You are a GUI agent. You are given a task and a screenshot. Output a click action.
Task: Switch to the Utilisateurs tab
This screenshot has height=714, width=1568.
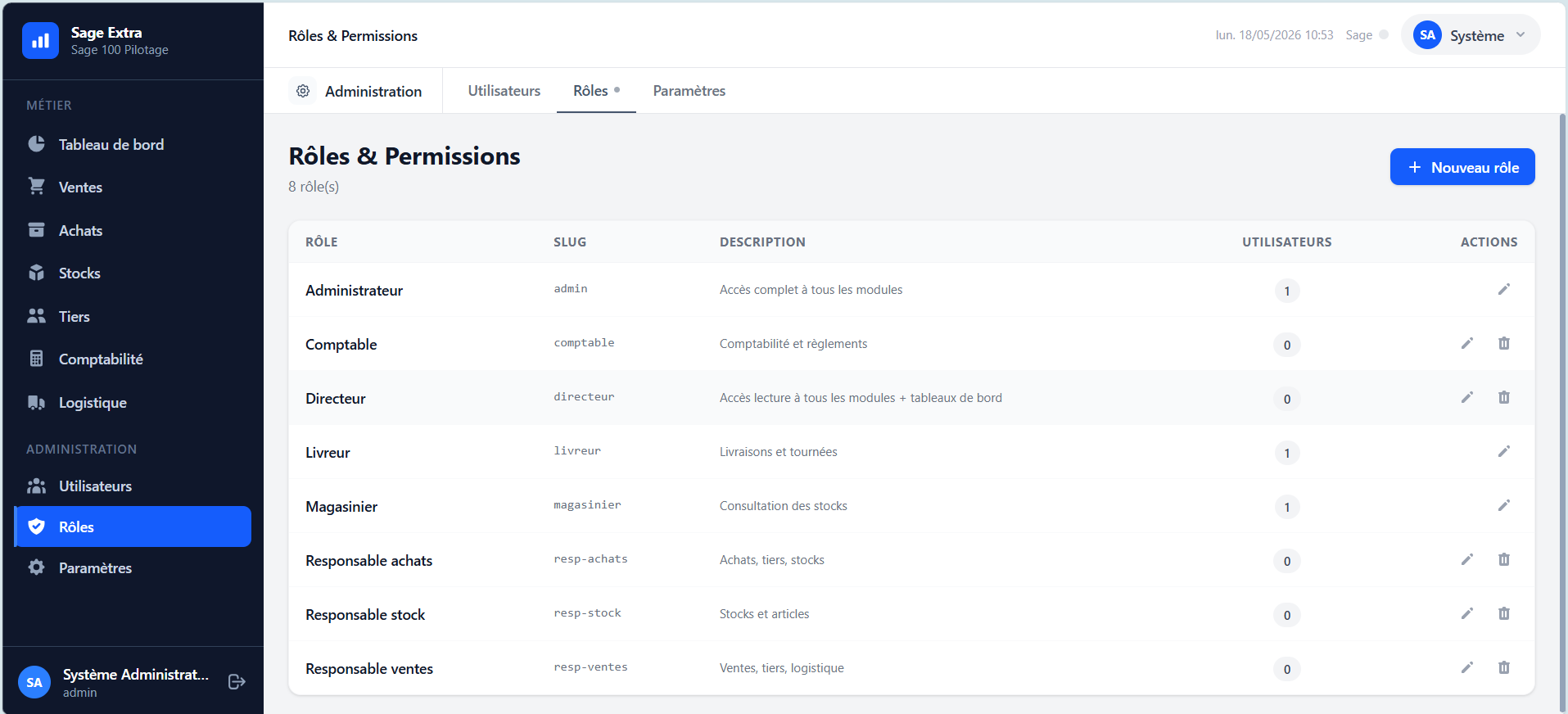tap(504, 91)
